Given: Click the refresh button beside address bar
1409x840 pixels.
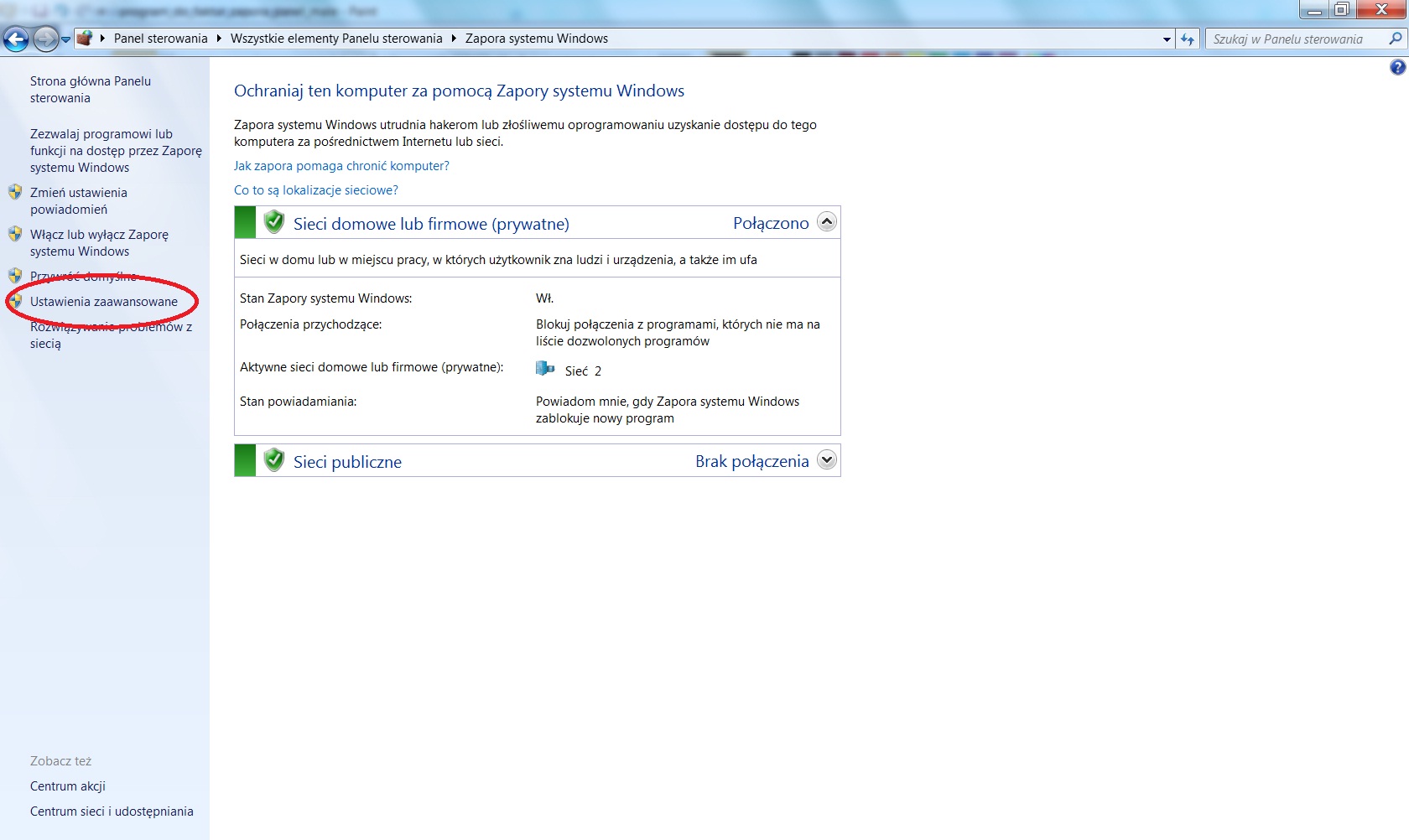Looking at the screenshot, I should pyautogui.click(x=1188, y=39).
